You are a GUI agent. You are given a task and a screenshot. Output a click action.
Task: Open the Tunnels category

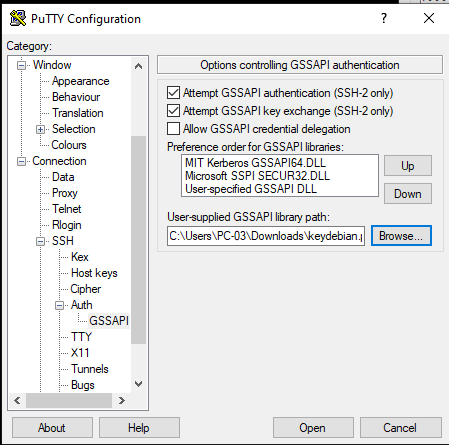tap(90, 369)
